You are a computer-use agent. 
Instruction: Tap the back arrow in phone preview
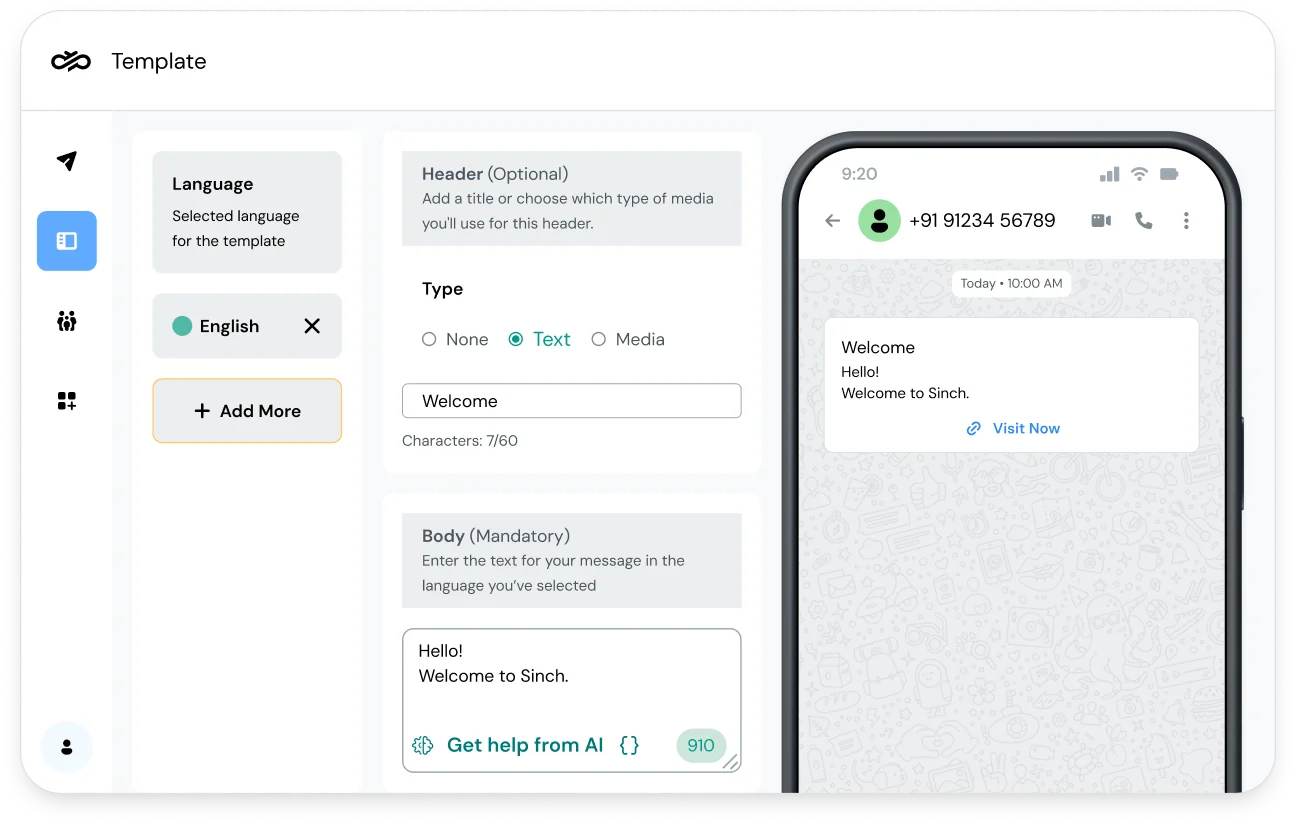(x=832, y=221)
